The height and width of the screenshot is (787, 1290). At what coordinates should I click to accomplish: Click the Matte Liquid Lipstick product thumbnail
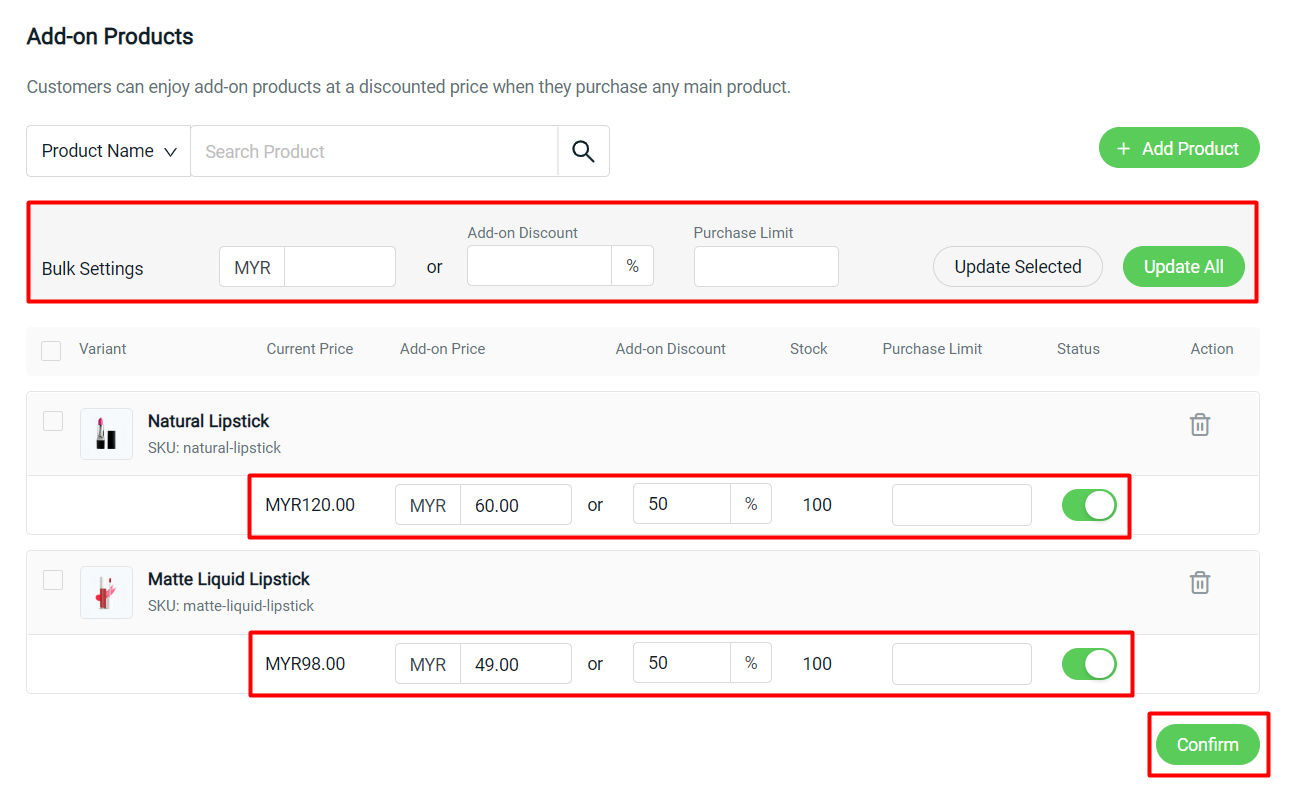tap(106, 591)
